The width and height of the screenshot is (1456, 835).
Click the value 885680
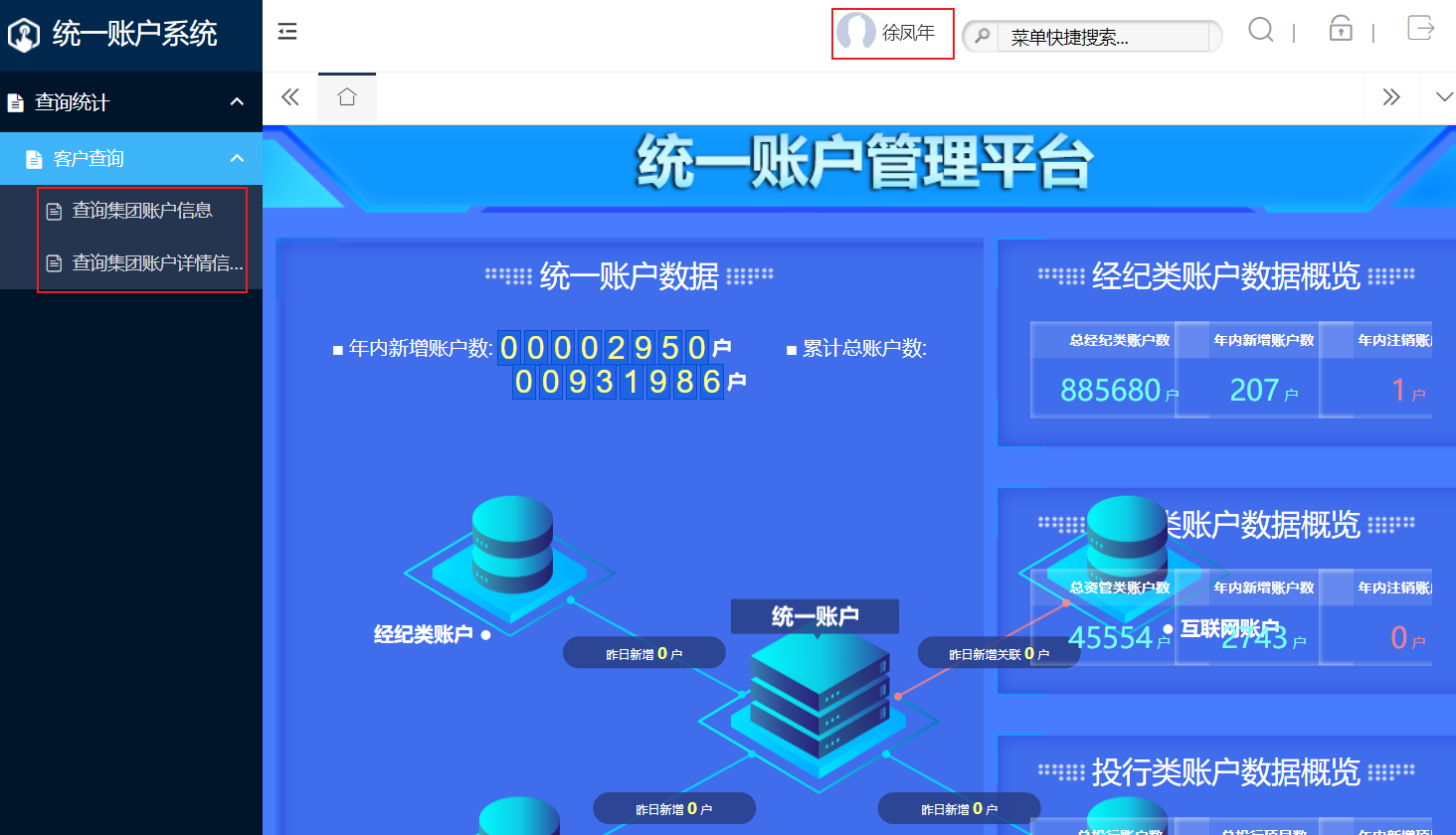(x=1111, y=390)
